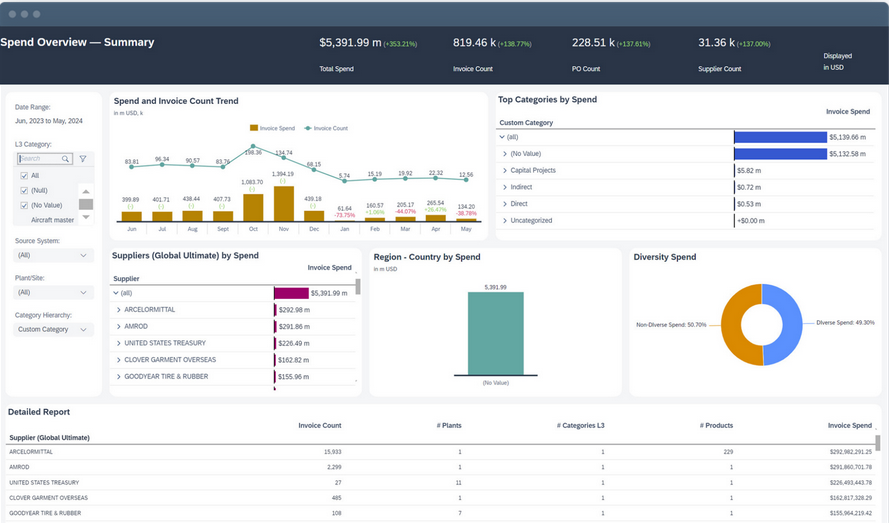Open the Source System dropdown
Viewport: 889px width, 523px height.
55,255
